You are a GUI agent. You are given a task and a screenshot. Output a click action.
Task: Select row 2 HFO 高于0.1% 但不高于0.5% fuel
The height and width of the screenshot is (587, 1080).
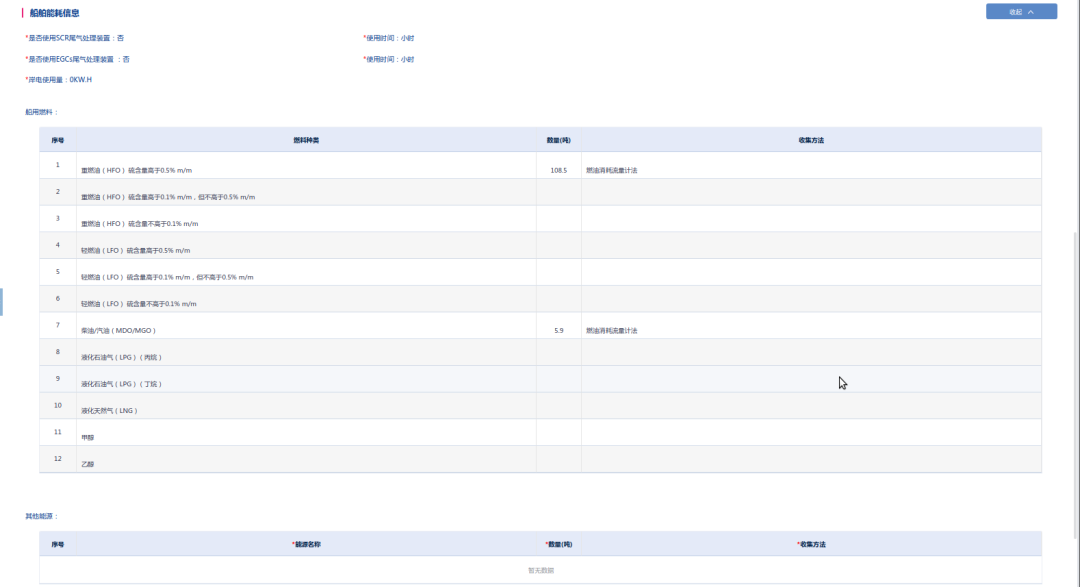tap(168, 197)
